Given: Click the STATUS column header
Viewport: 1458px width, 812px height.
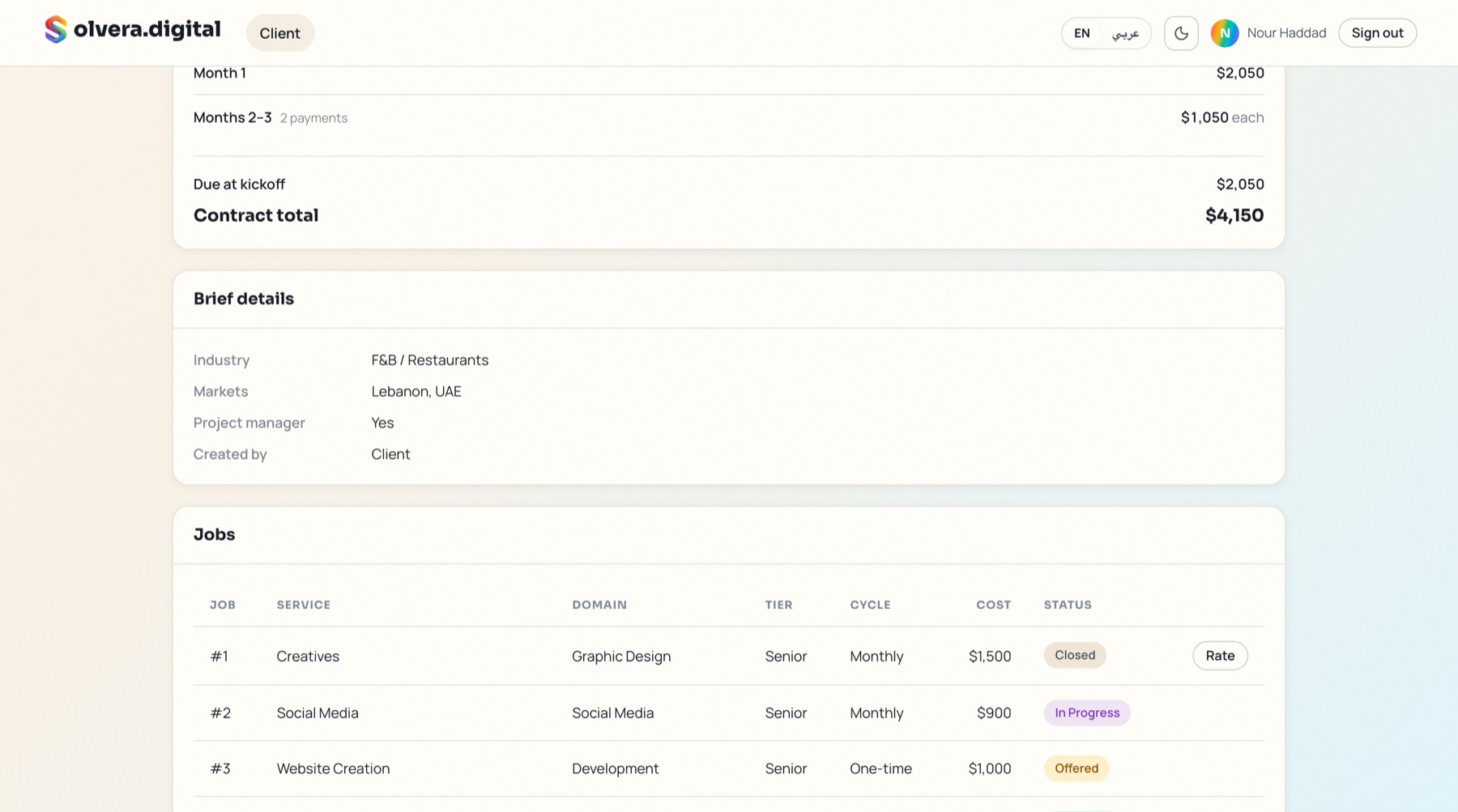Looking at the screenshot, I should tap(1068, 605).
